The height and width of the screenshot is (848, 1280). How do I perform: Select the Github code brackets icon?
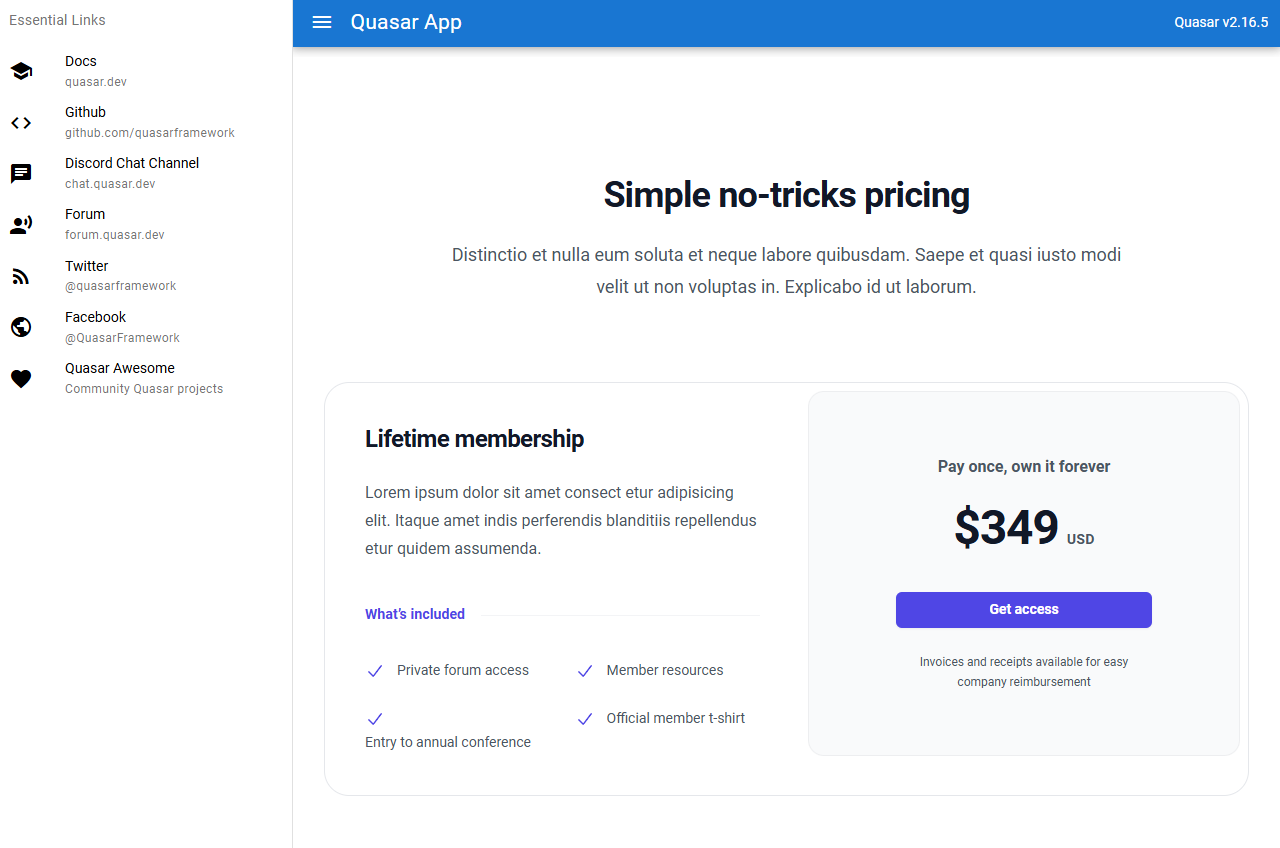[x=21, y=122]
